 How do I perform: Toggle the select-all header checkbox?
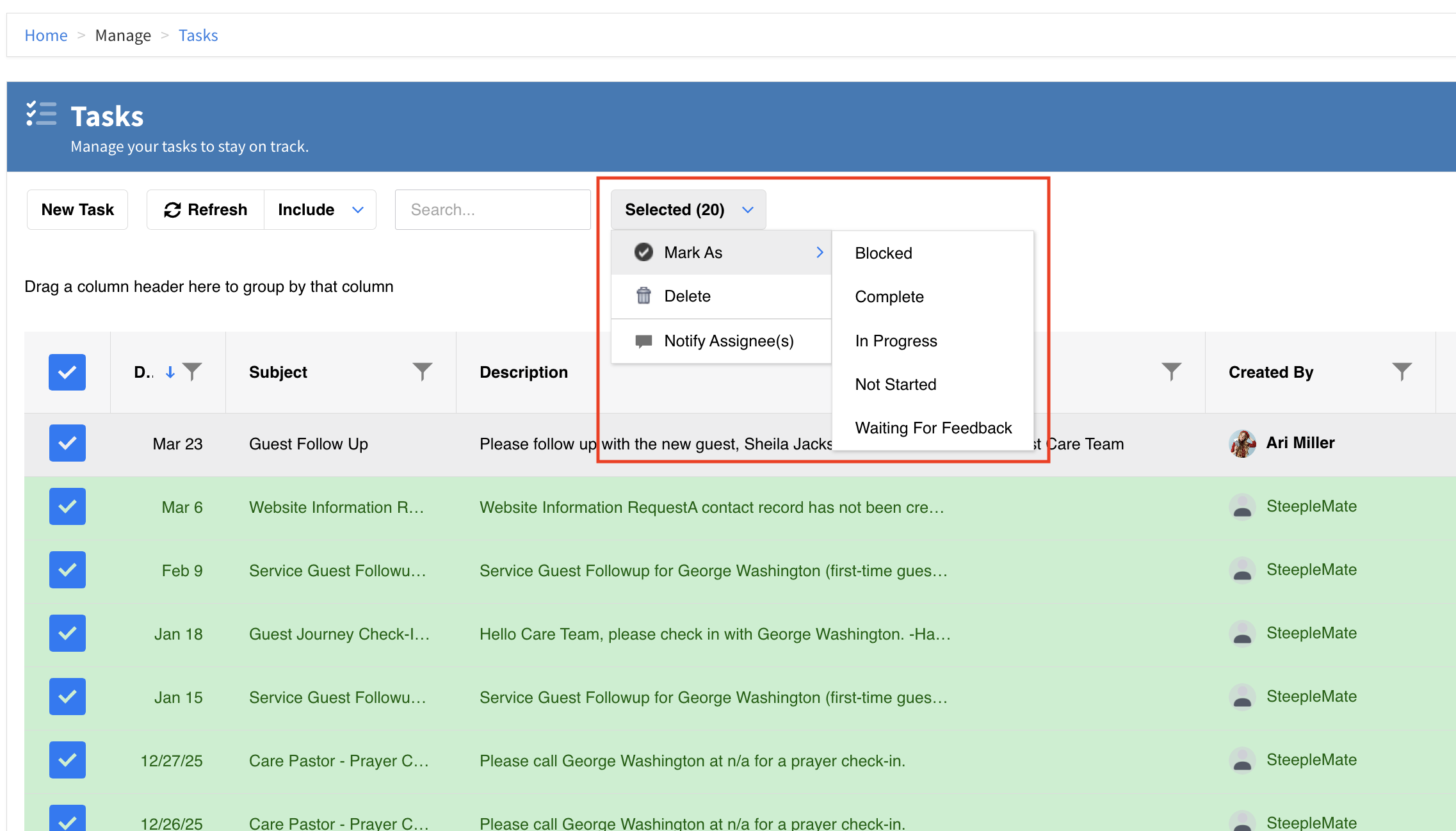tap(67, 372)
